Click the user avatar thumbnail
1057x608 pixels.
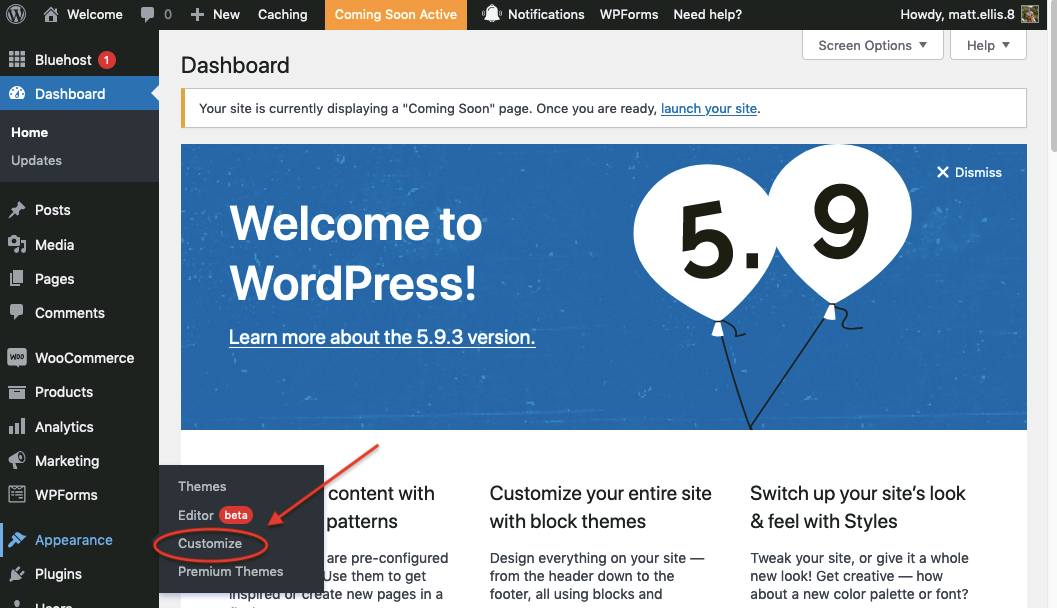click(1029, 14)
